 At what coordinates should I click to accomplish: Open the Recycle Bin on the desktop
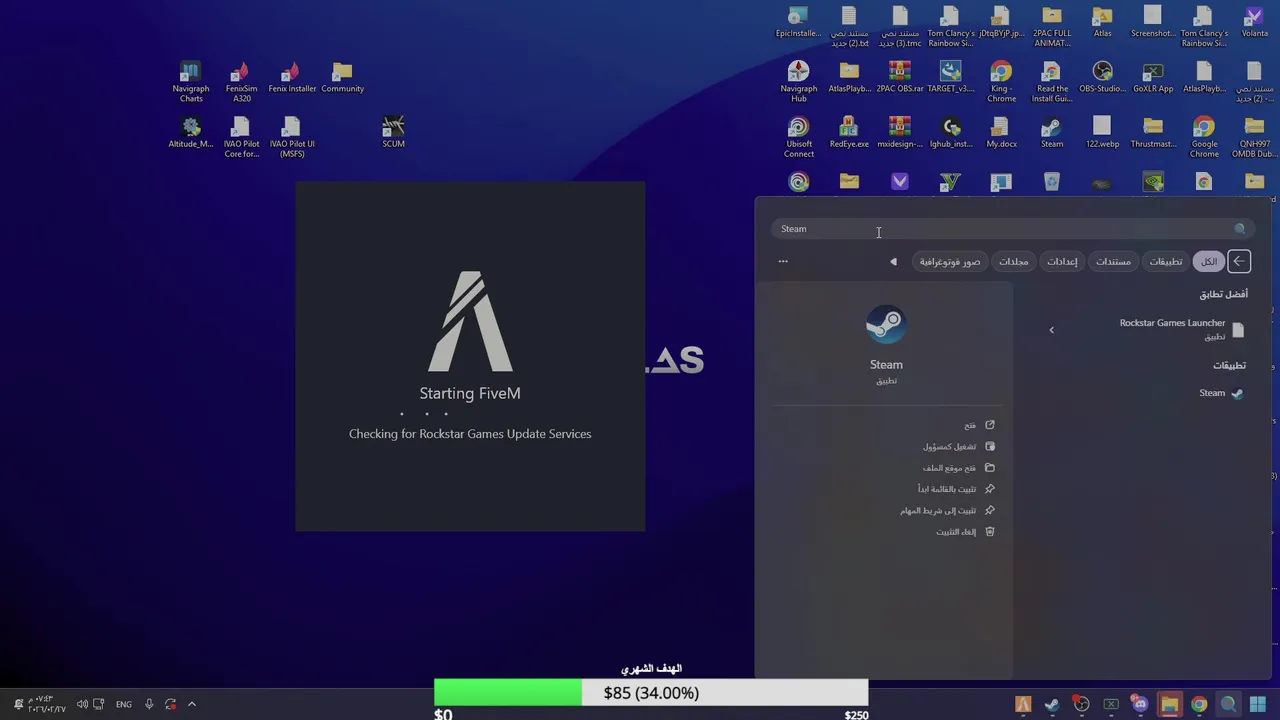(1052, 182)
